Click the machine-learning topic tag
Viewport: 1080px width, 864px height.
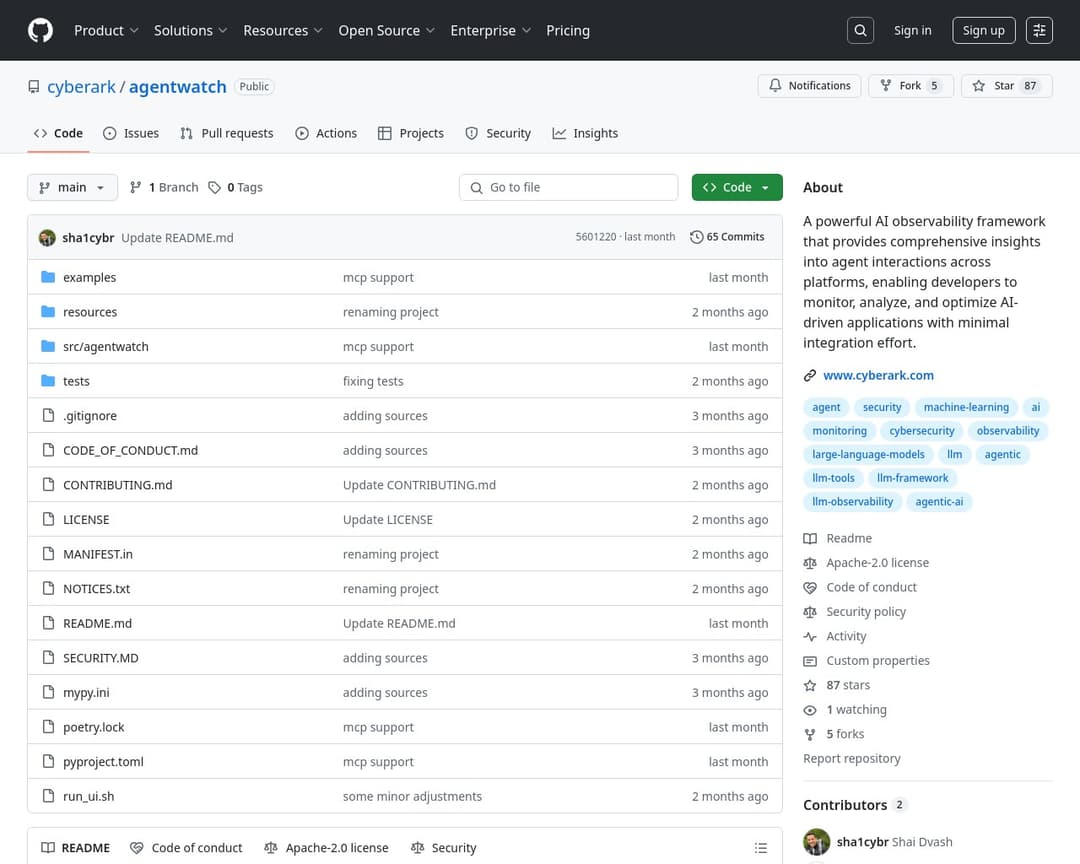click(x=966, y=407)
